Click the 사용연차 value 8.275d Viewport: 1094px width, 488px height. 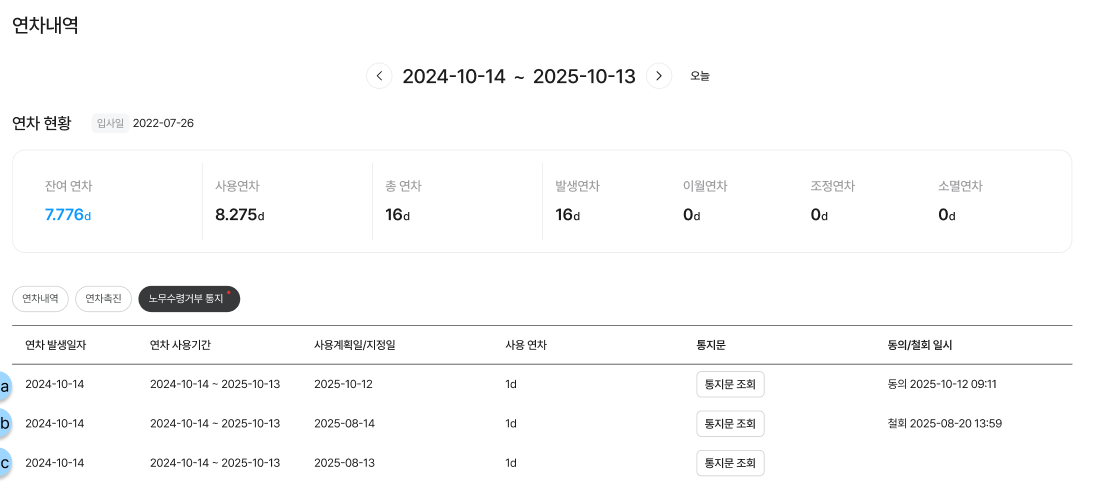pyautogui.click(x=239, y=214)
